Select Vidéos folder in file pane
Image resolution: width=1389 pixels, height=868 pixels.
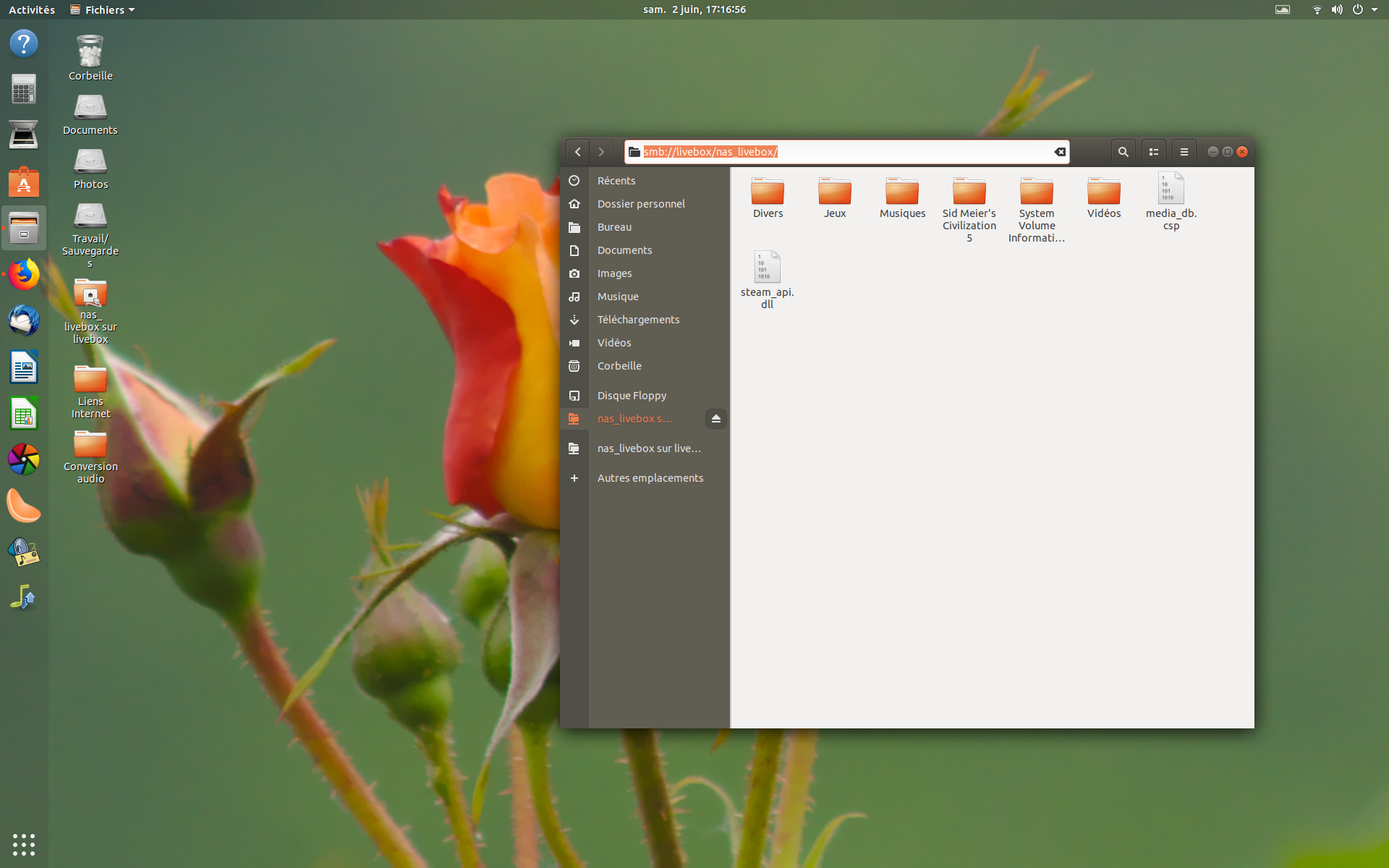[x=1104, y=197]
